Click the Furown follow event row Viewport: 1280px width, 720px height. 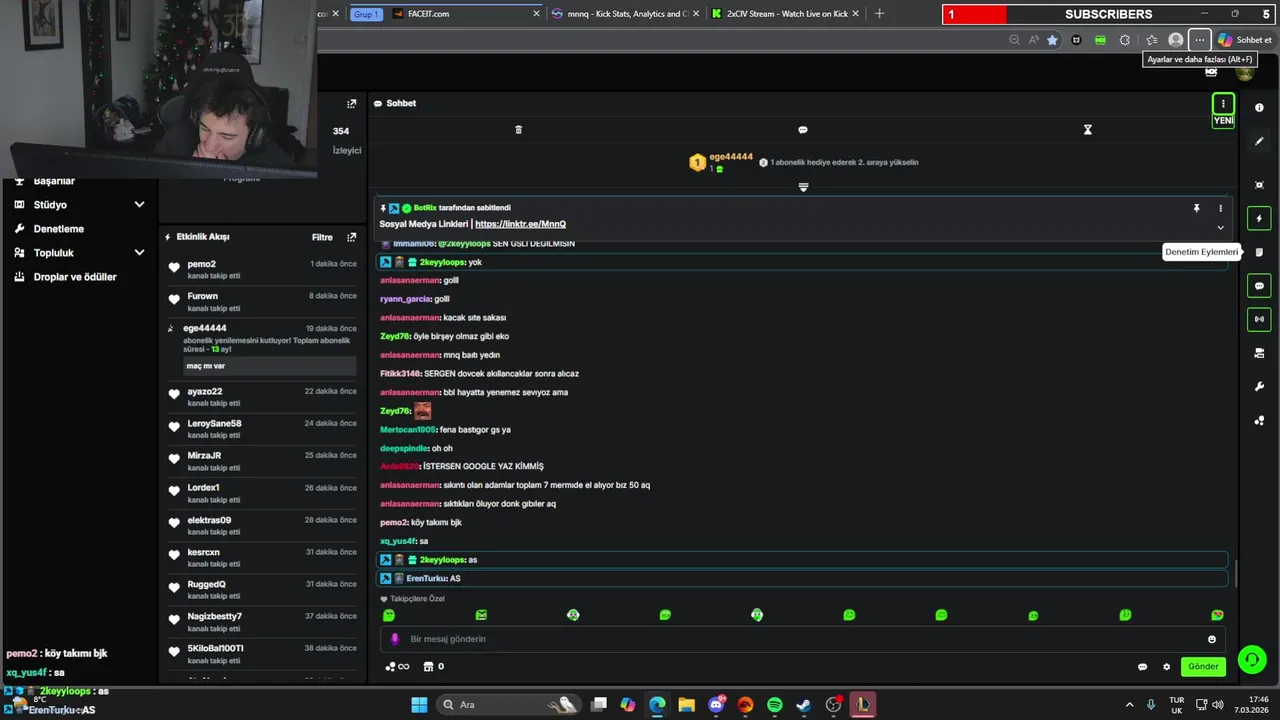point(262,302)
